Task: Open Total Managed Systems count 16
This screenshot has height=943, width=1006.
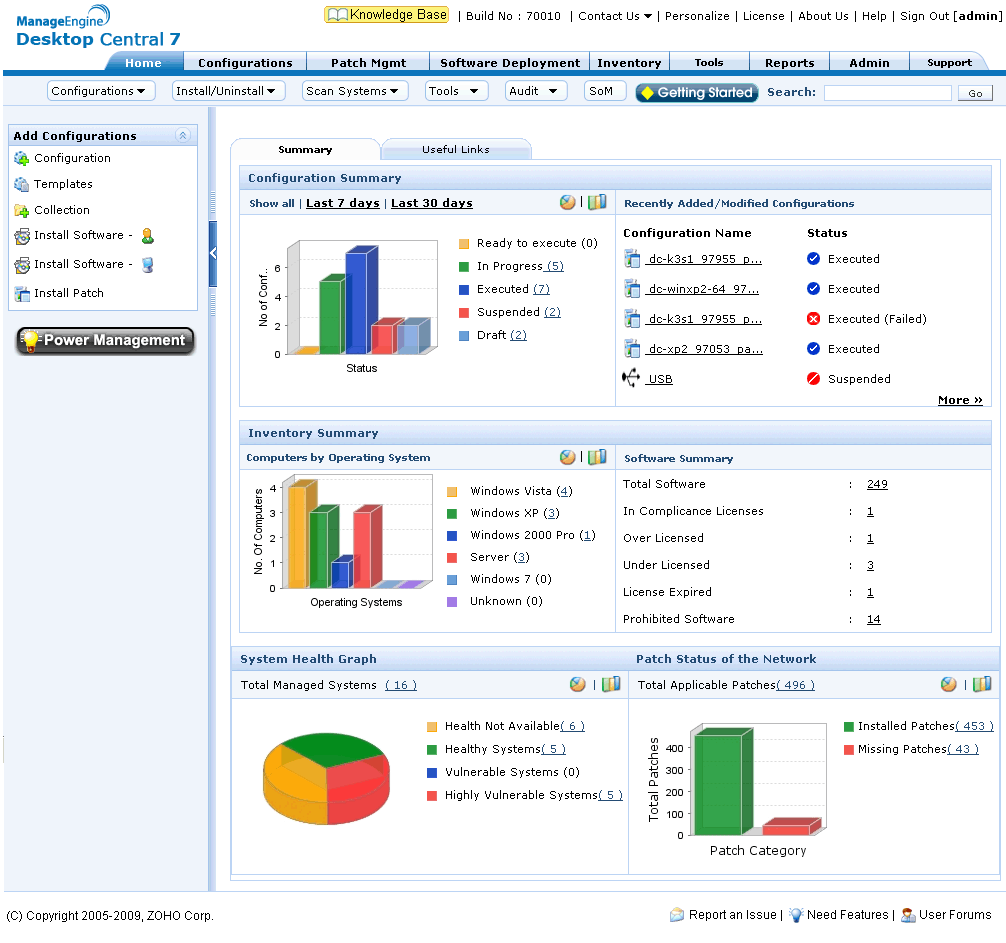Action: [x=401, y=685]
